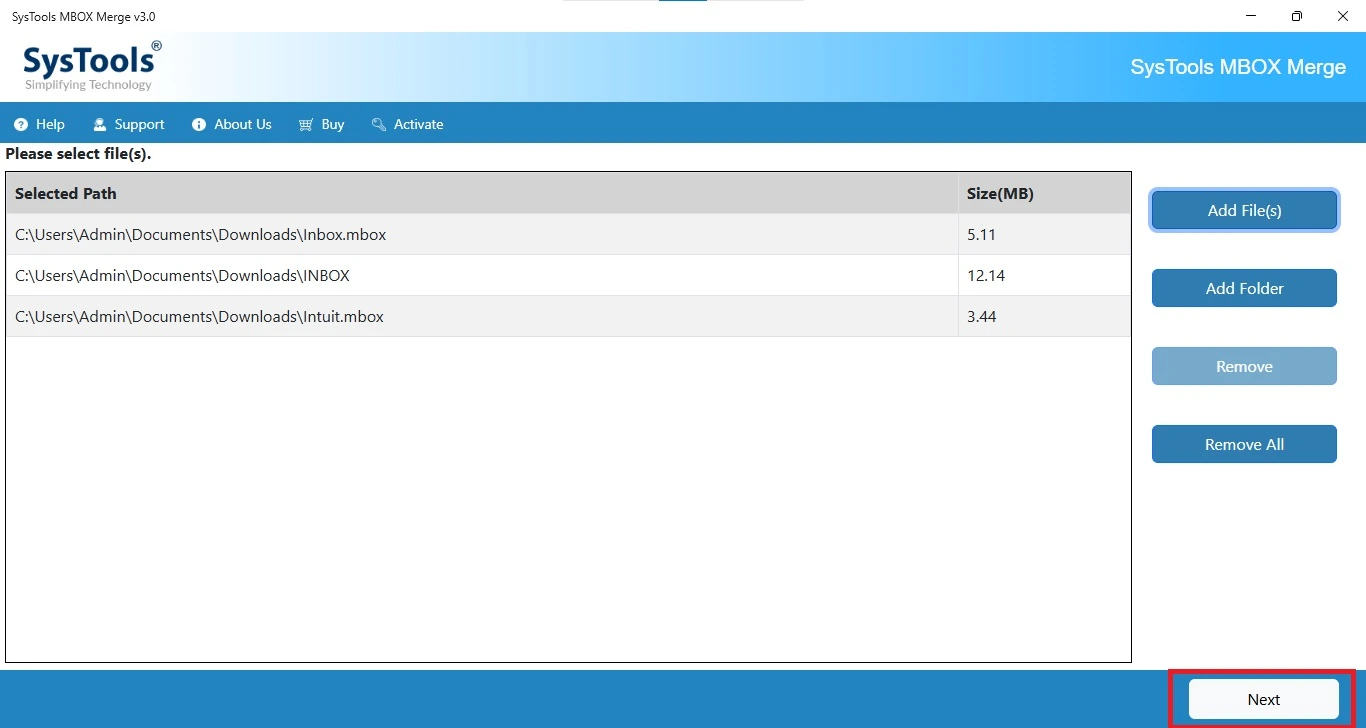Click the About Us info icon
This screenshot has height=728, width=1366.
pos(199,125)
